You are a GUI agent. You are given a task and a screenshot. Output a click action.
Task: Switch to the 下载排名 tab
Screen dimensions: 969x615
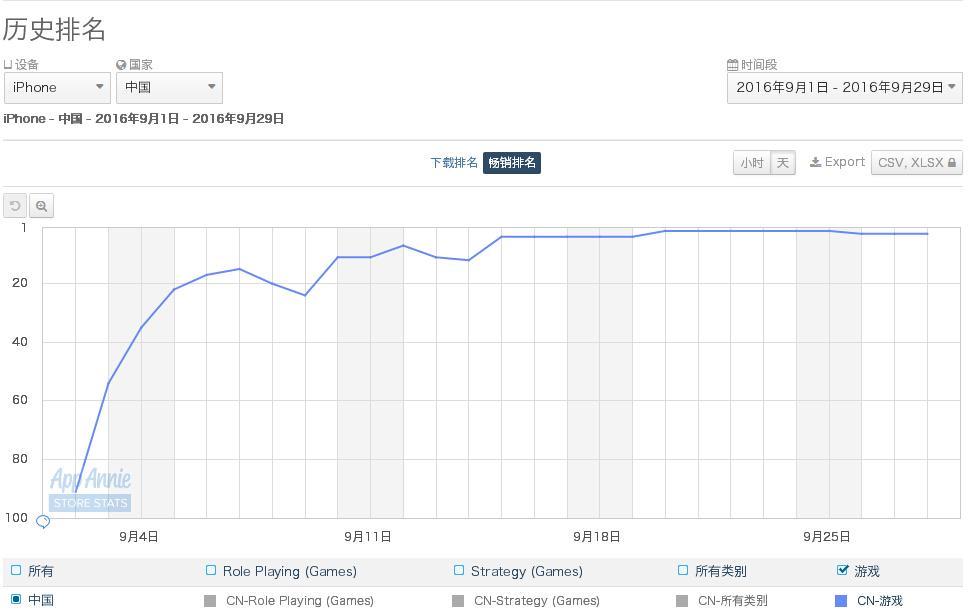click(454, 163)
